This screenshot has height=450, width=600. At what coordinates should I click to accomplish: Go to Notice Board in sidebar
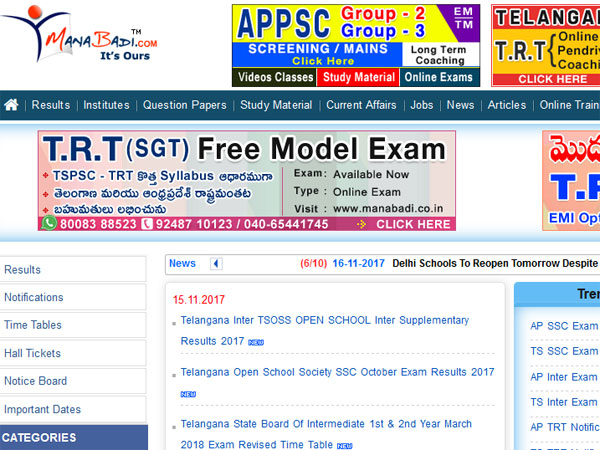(x=36, y=381)
